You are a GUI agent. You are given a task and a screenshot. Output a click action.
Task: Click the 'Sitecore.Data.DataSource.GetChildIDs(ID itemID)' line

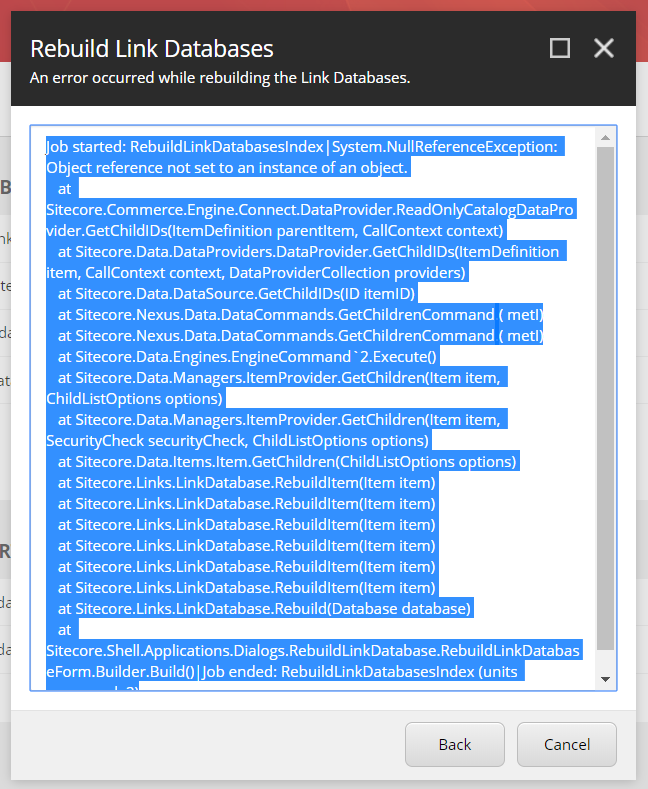[236, 293]
